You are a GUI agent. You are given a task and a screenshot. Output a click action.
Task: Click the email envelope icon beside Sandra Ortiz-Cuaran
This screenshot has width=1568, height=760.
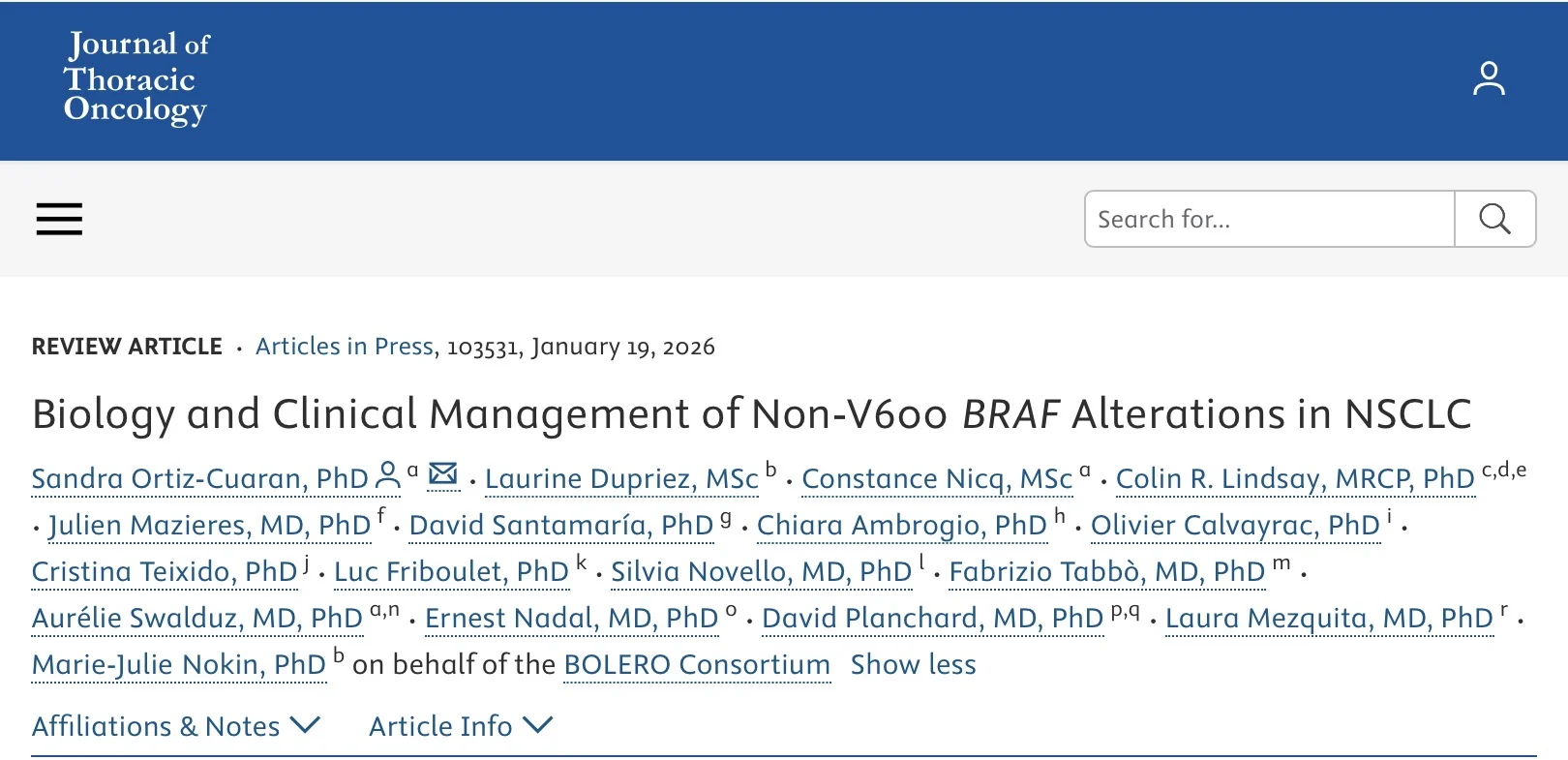point(442,474)
